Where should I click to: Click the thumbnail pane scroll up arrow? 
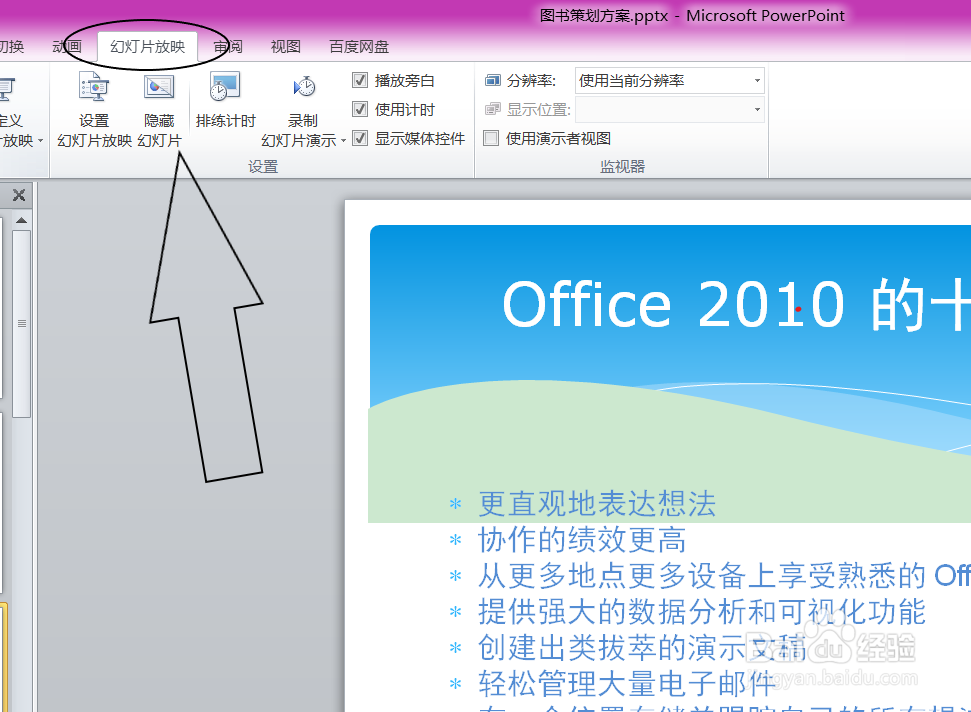point(22,220)
